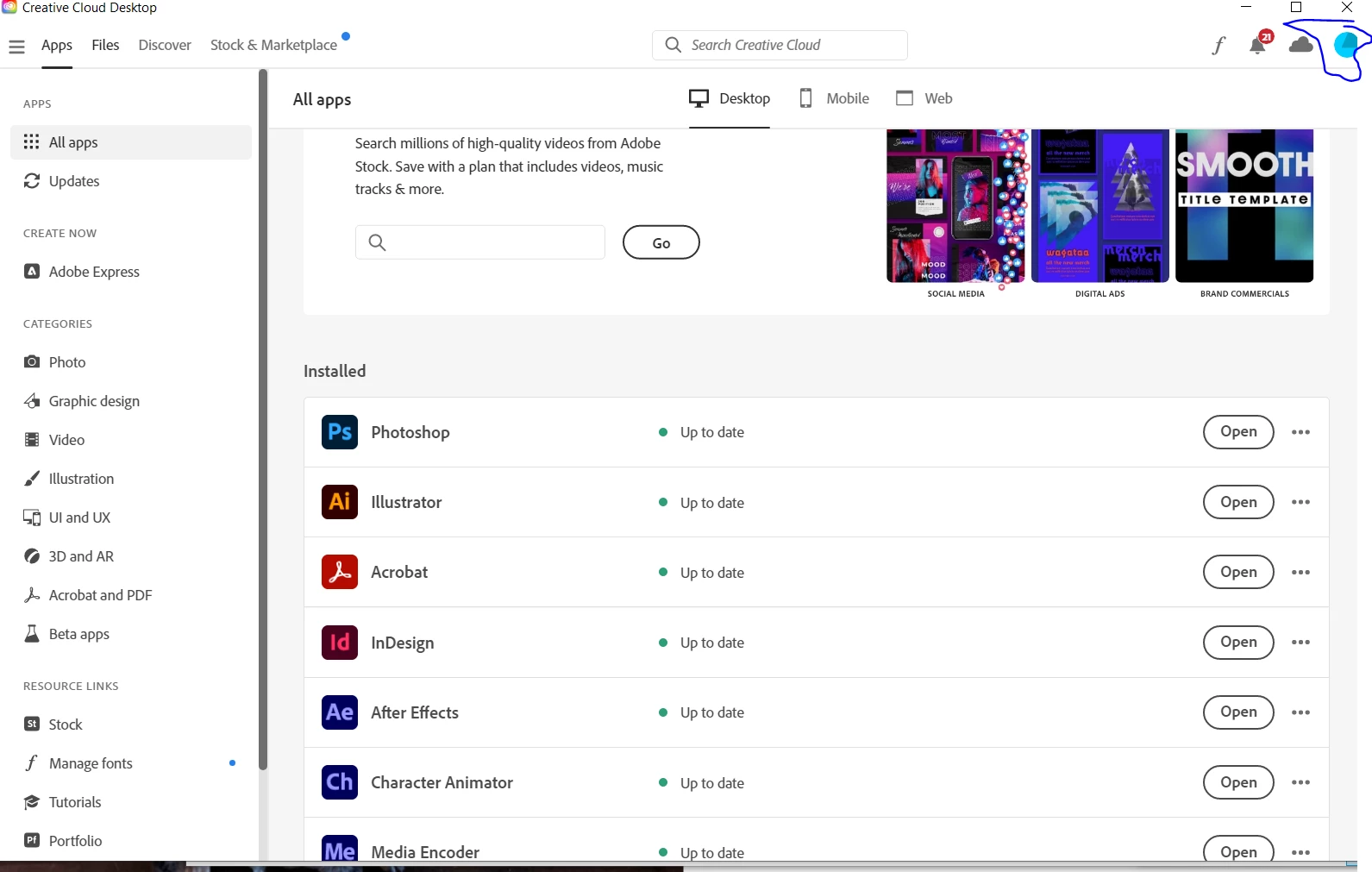Open more options for Acrobat
Image resolution: width=1372 pixels, height=872 pixels.
(x=1300, y=572)
